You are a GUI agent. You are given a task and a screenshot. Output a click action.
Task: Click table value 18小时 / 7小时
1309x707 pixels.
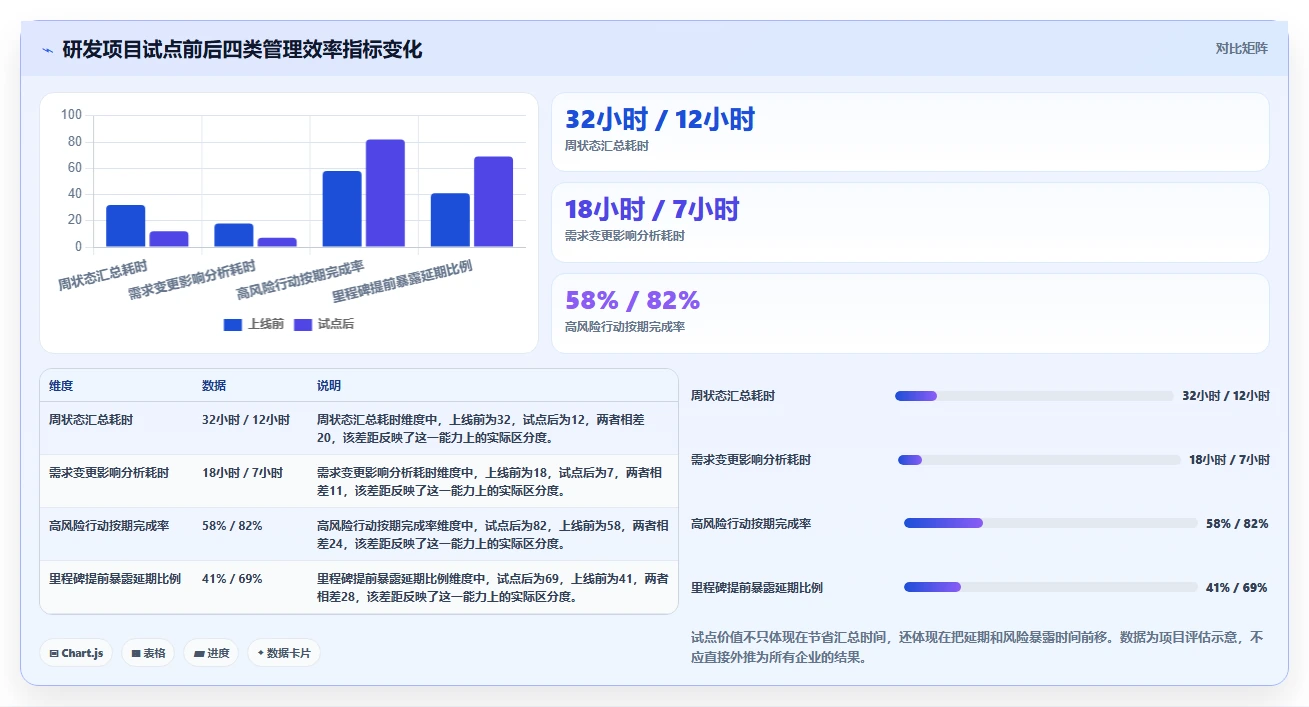[242, 473]
